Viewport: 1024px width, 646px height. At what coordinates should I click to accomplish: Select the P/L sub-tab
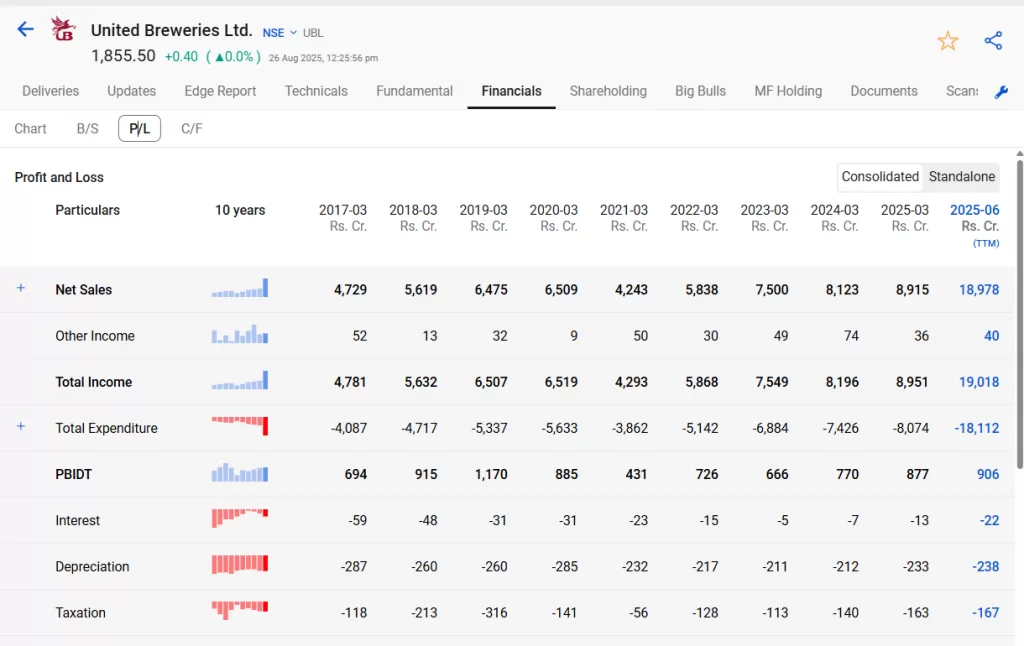pos(139,129)
